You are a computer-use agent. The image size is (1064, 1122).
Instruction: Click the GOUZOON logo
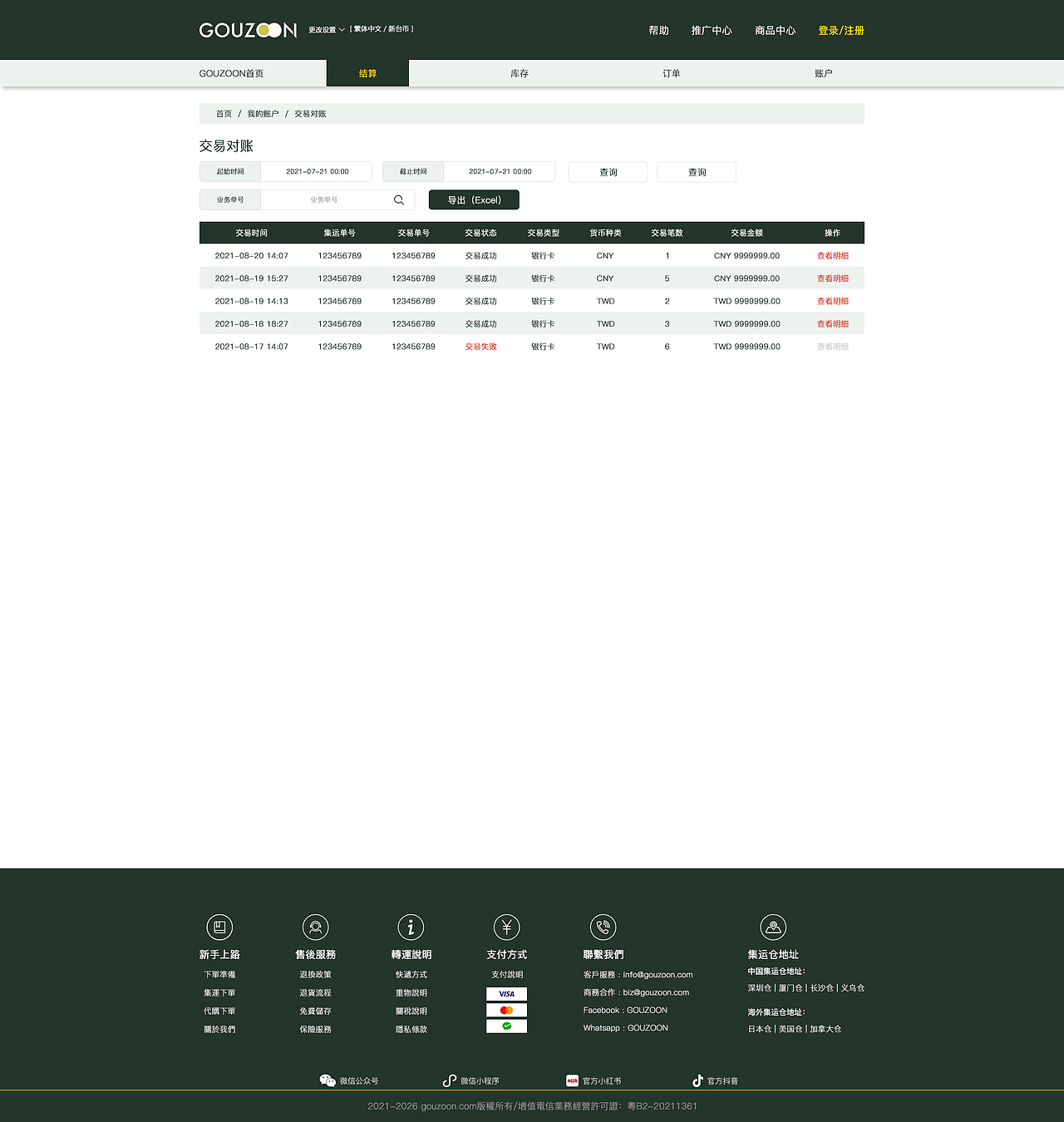click(248, 31)
